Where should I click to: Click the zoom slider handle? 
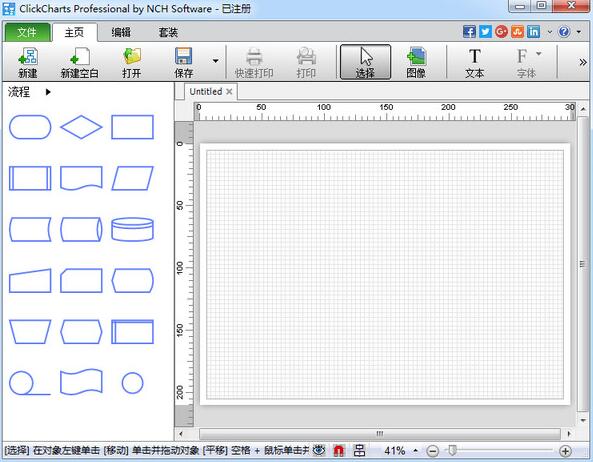[x=452, y=450]
